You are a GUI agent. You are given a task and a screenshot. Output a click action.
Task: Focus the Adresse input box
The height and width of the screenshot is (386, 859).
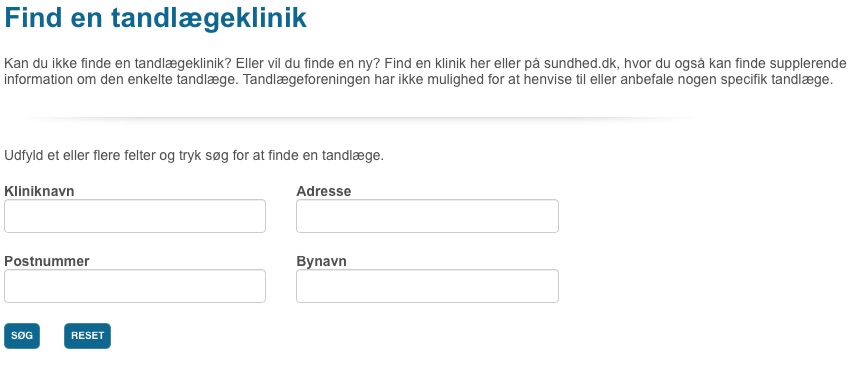pyautogui.click(x=427, y=216)
